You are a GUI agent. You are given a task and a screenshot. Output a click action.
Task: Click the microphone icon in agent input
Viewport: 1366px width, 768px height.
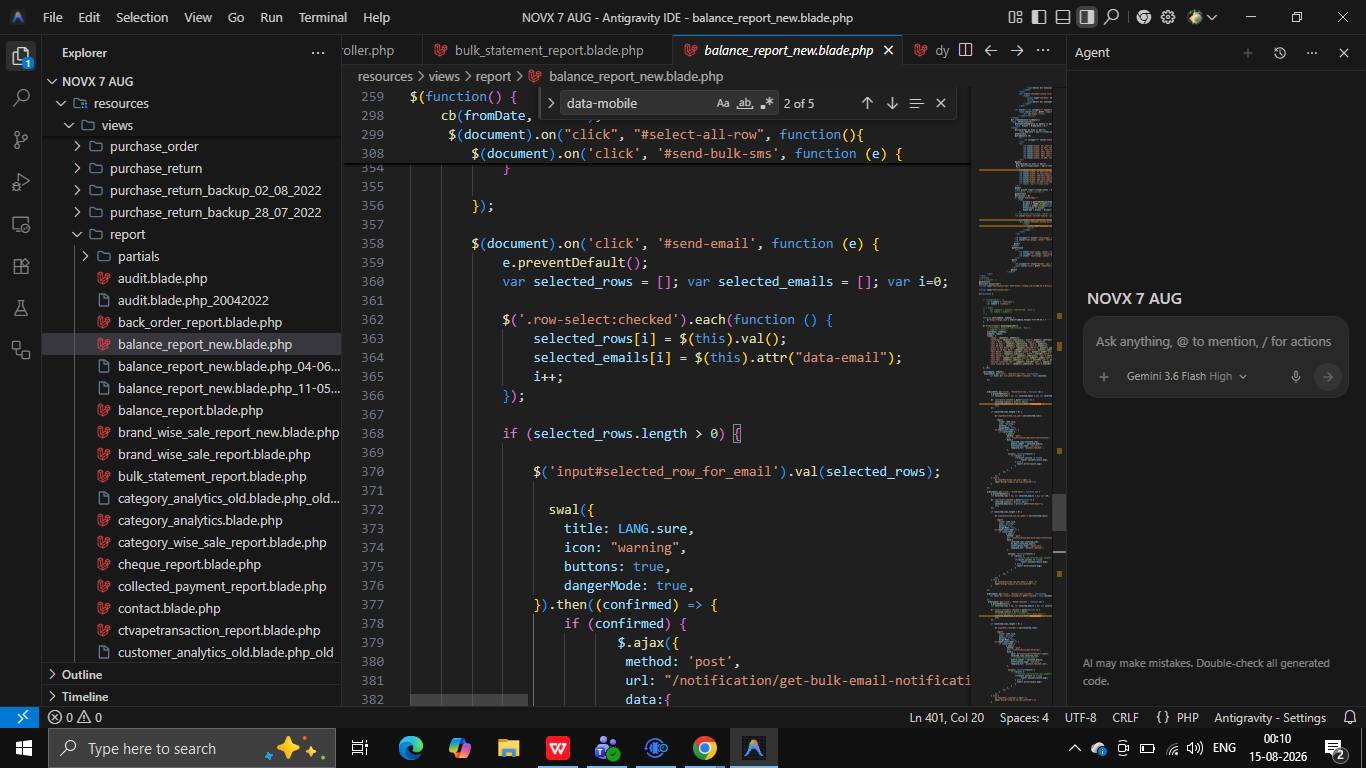point(1295,377)
